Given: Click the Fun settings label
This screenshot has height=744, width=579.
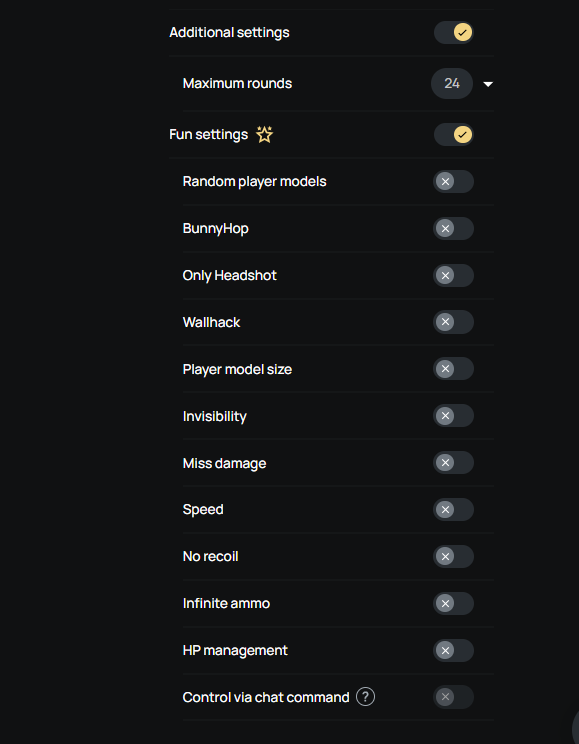Looking at the screenshot, I should tap(208, 134).
